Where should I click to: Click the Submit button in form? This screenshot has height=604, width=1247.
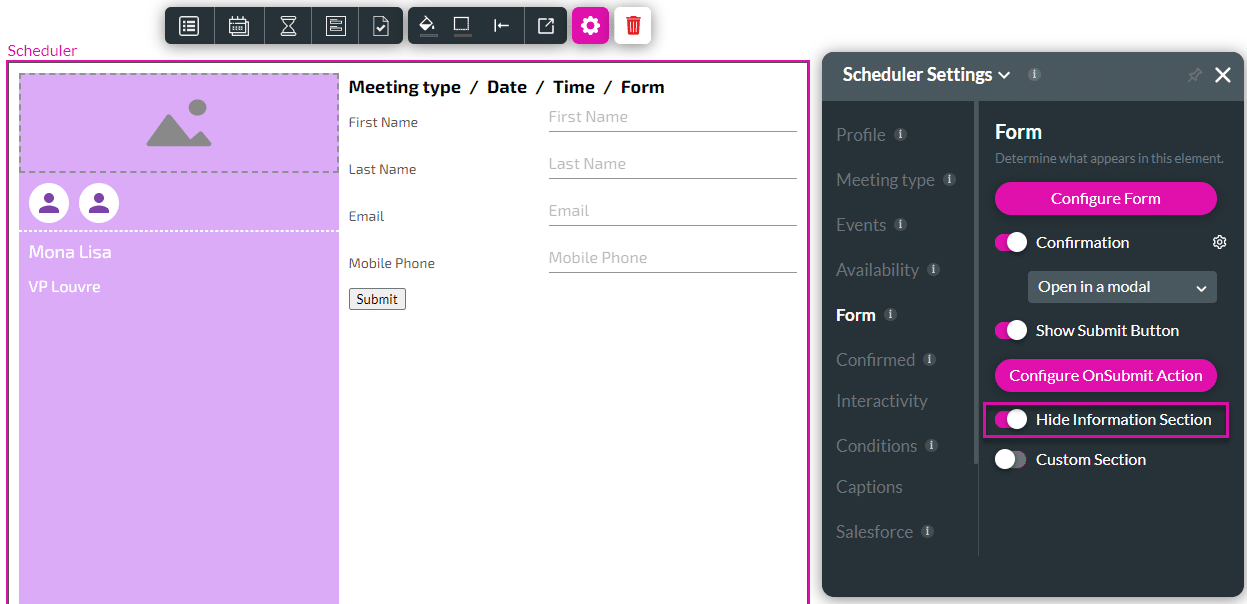[x=377, y=299]
